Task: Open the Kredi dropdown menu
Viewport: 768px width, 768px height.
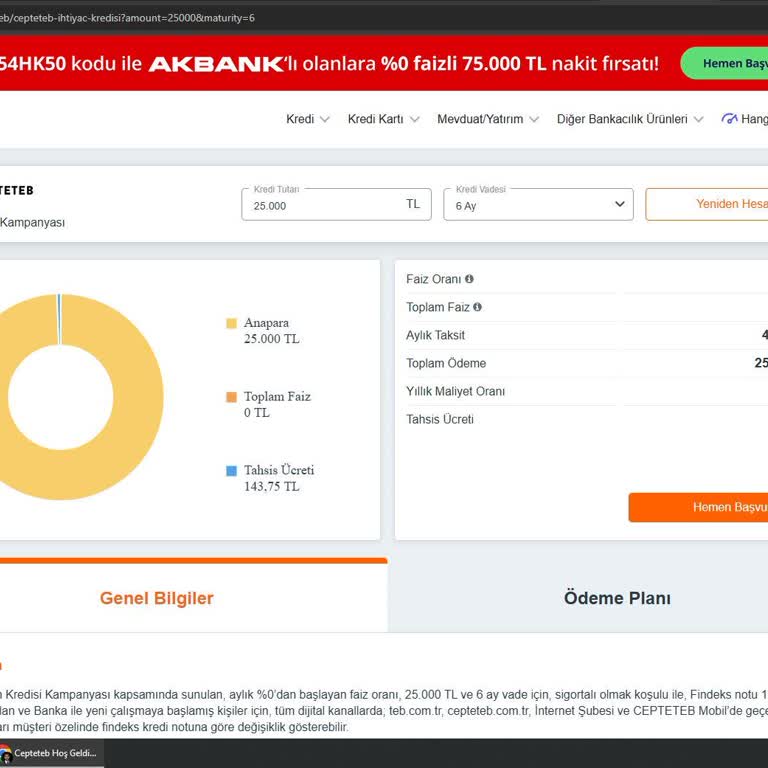Action: click(308, 119)
